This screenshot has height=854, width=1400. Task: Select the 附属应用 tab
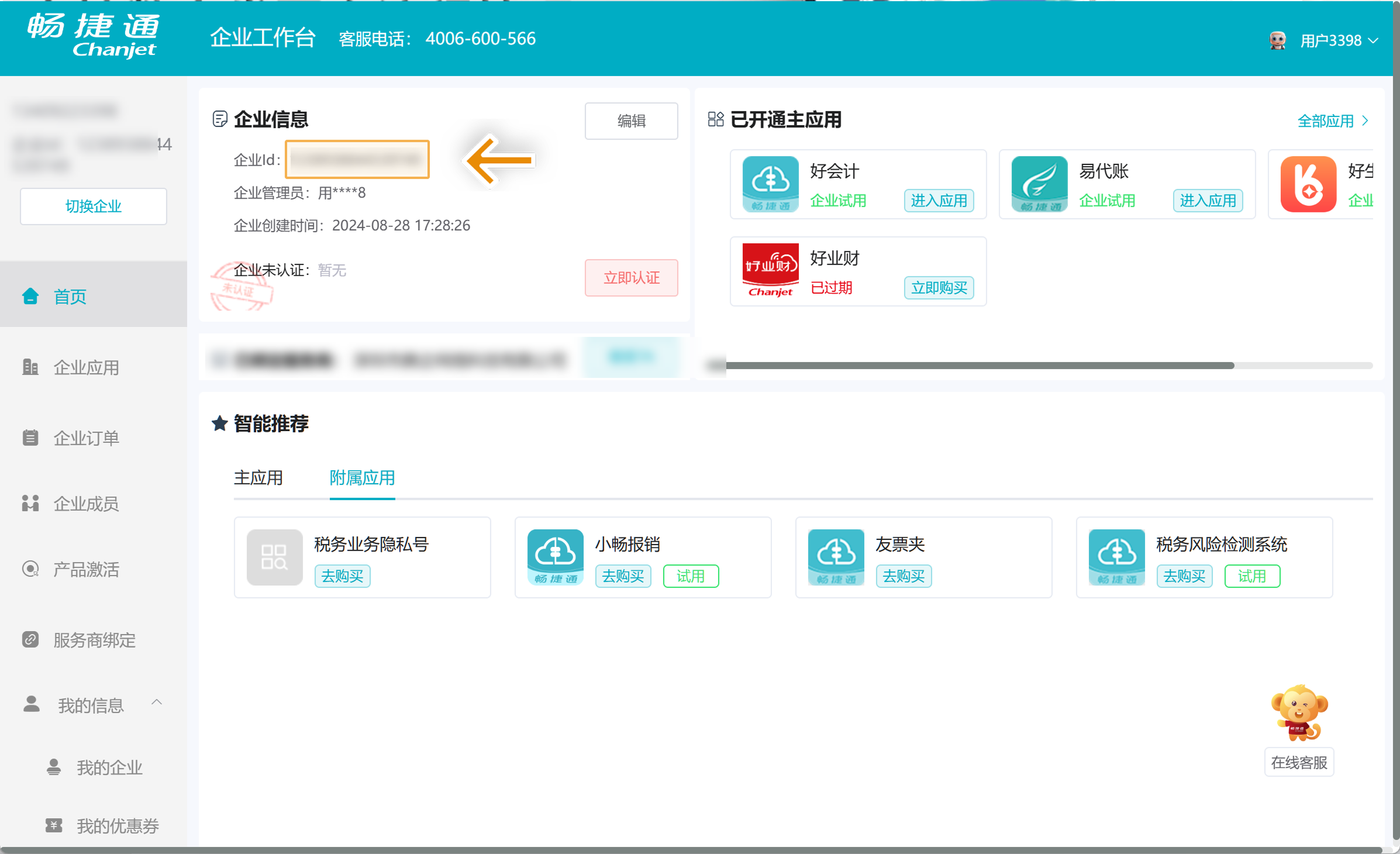(362, 478)
